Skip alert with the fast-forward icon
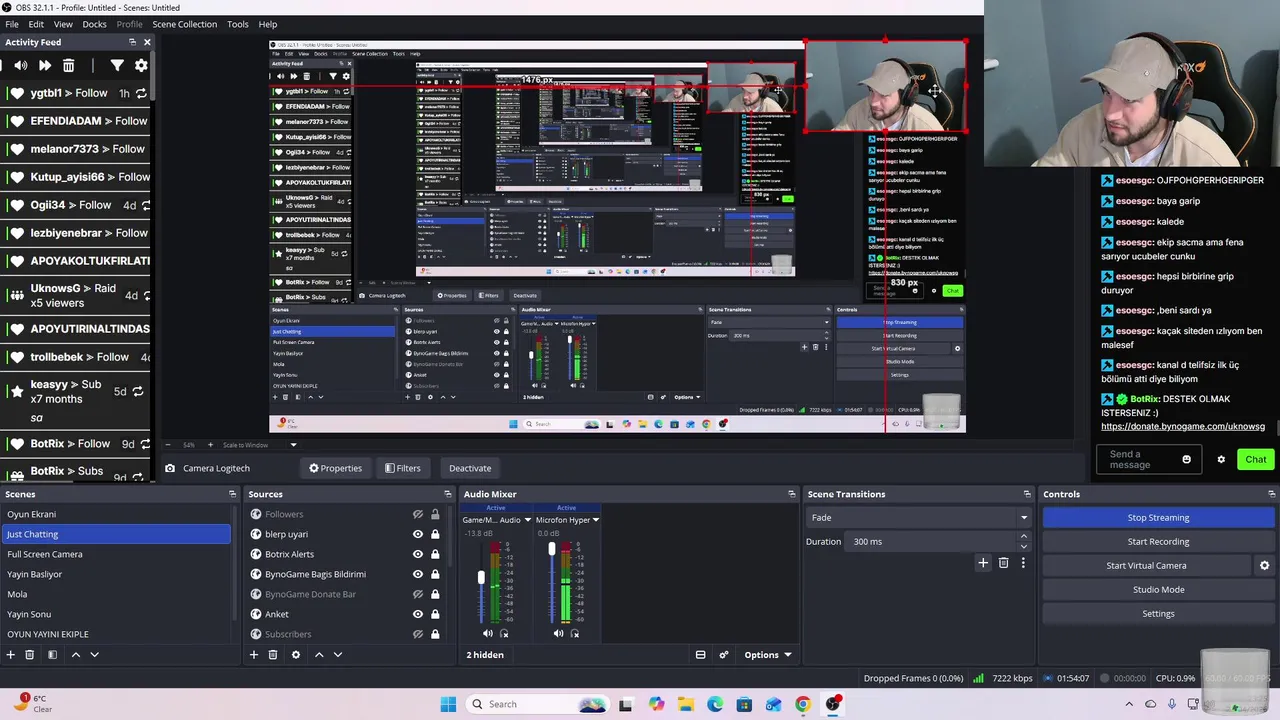The image size is (1280, 720). coord(44,65)
